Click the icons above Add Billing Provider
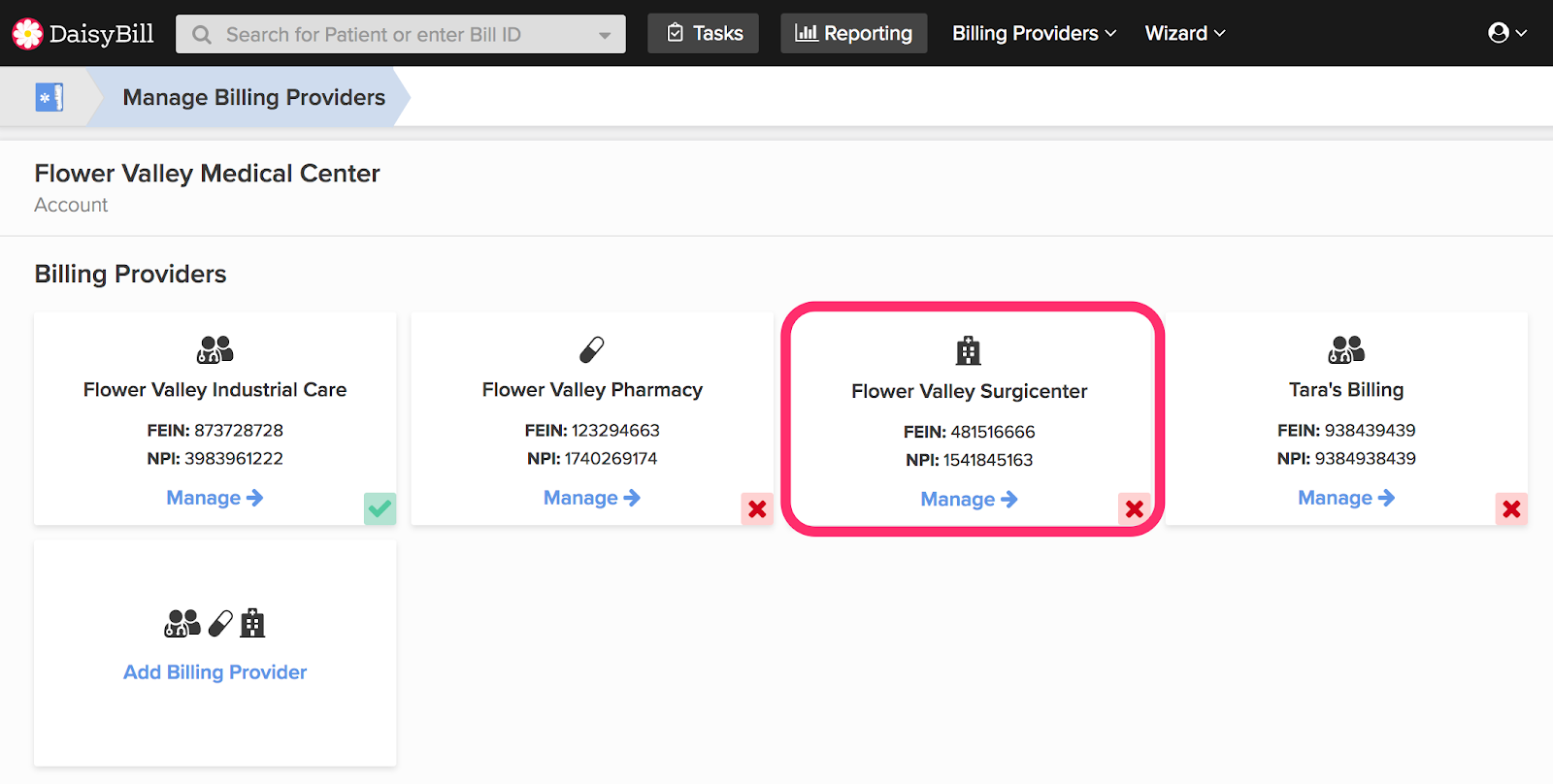 click(x=215, y=623)
